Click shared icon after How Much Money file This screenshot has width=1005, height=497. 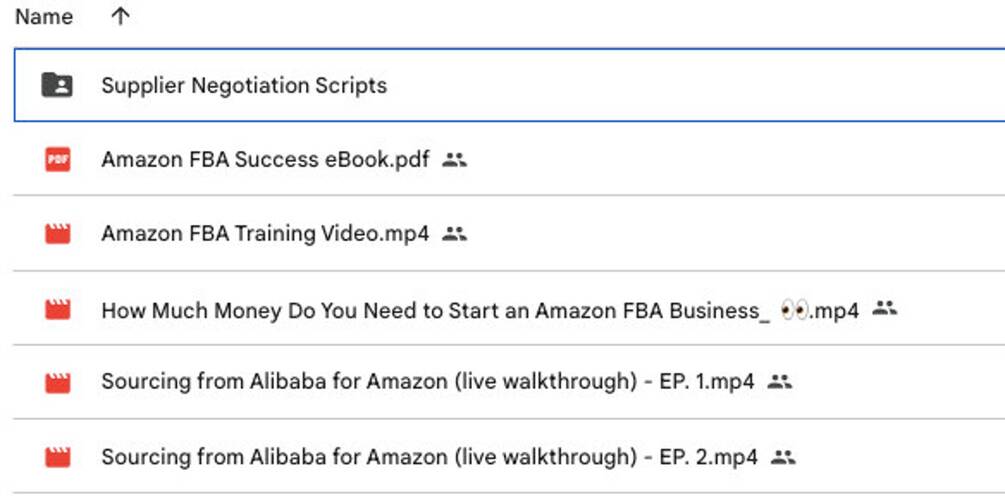[884, 309]
